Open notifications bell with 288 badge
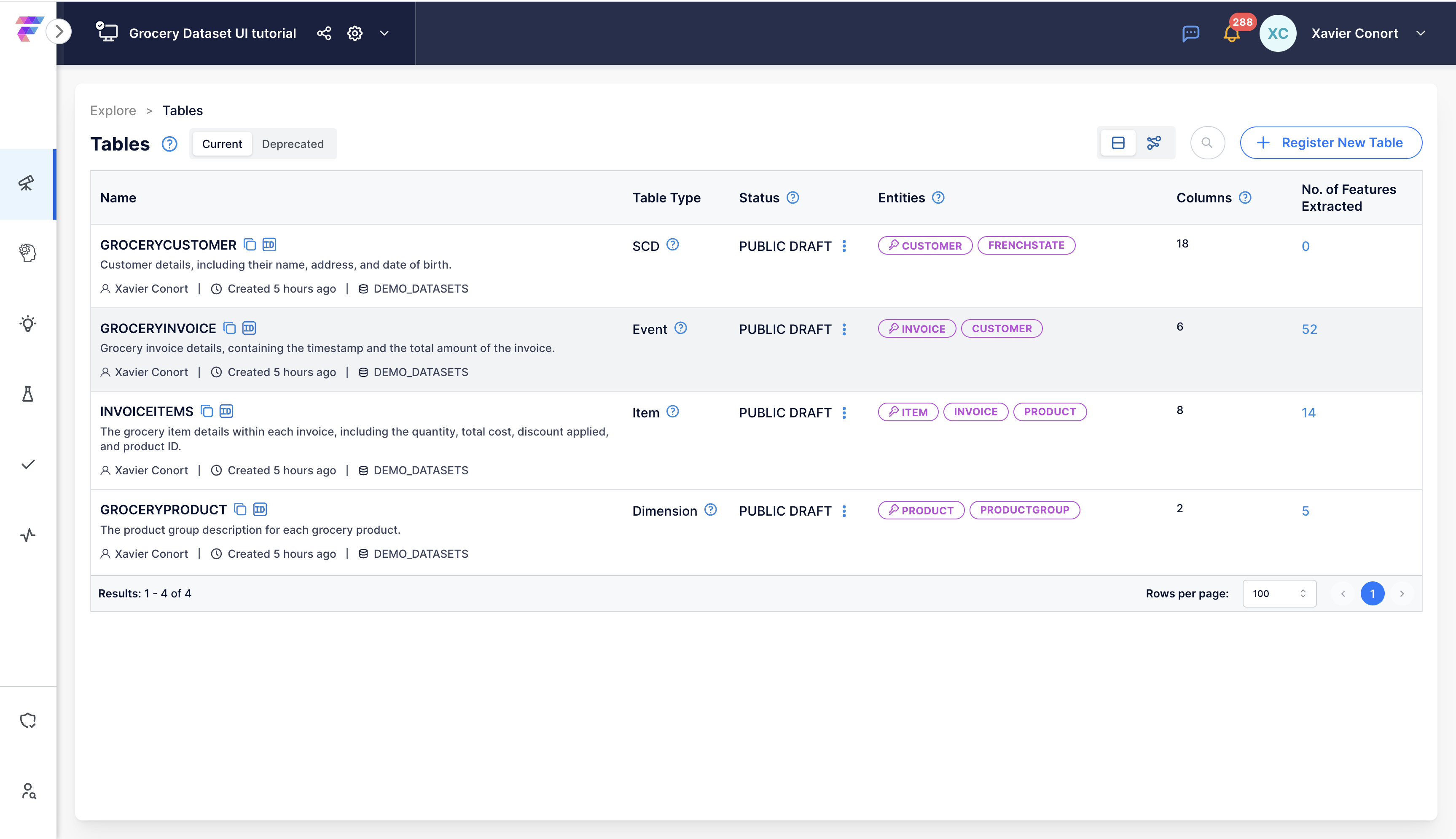Image resolution: width=1456 pixels, height=839 pixels. [x=1232, y=33]
